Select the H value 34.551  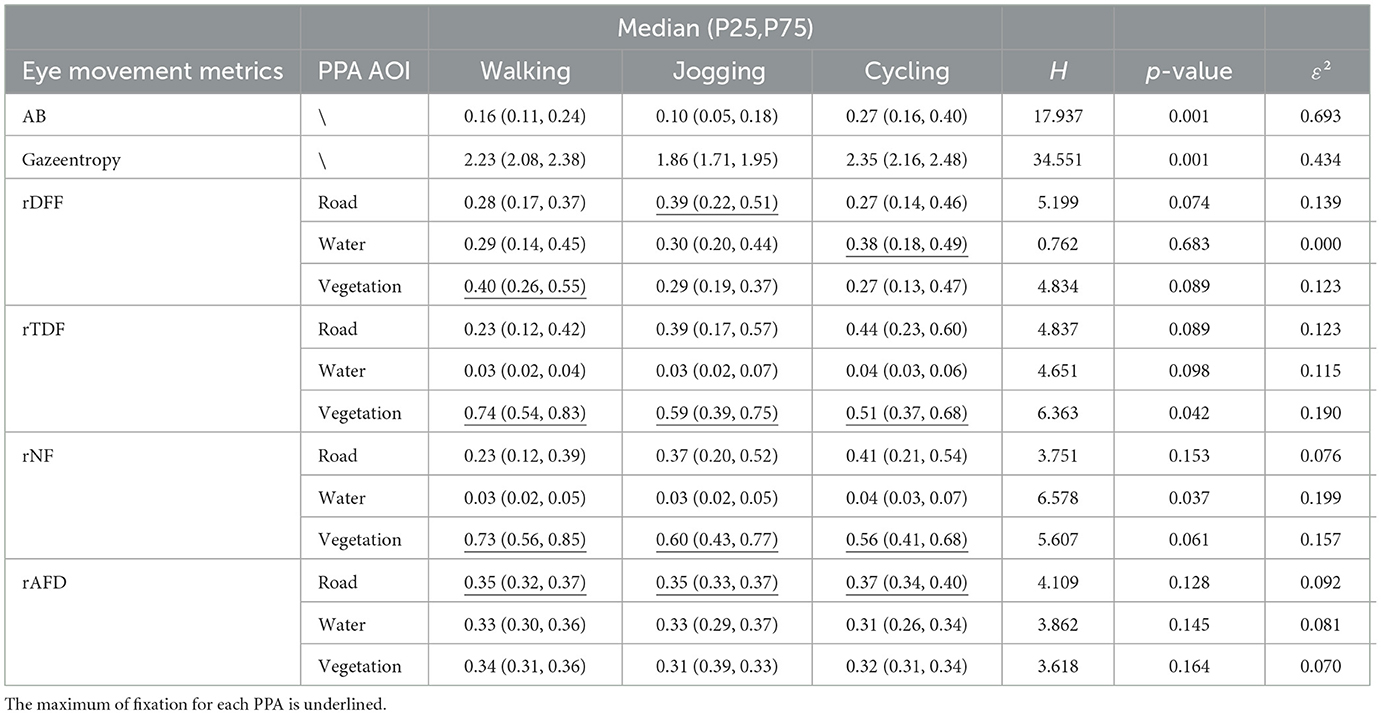[x=1058, y=160]
